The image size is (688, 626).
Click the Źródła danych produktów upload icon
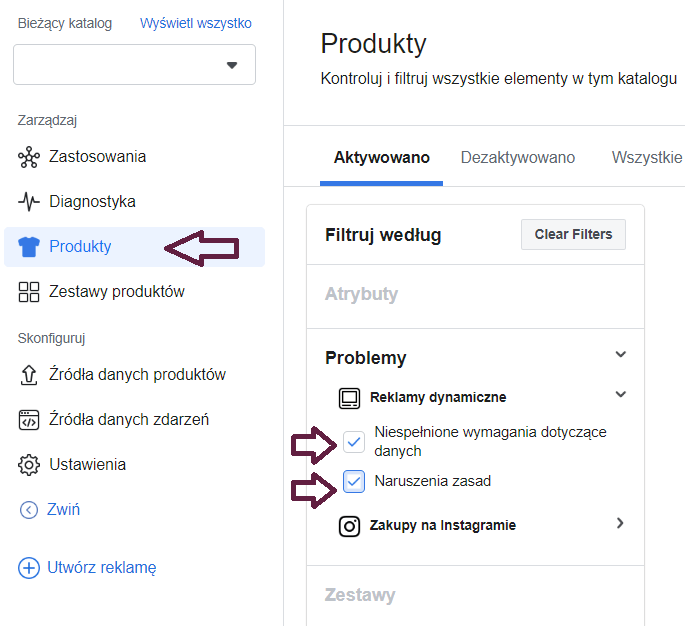click(x=29, y=375)
